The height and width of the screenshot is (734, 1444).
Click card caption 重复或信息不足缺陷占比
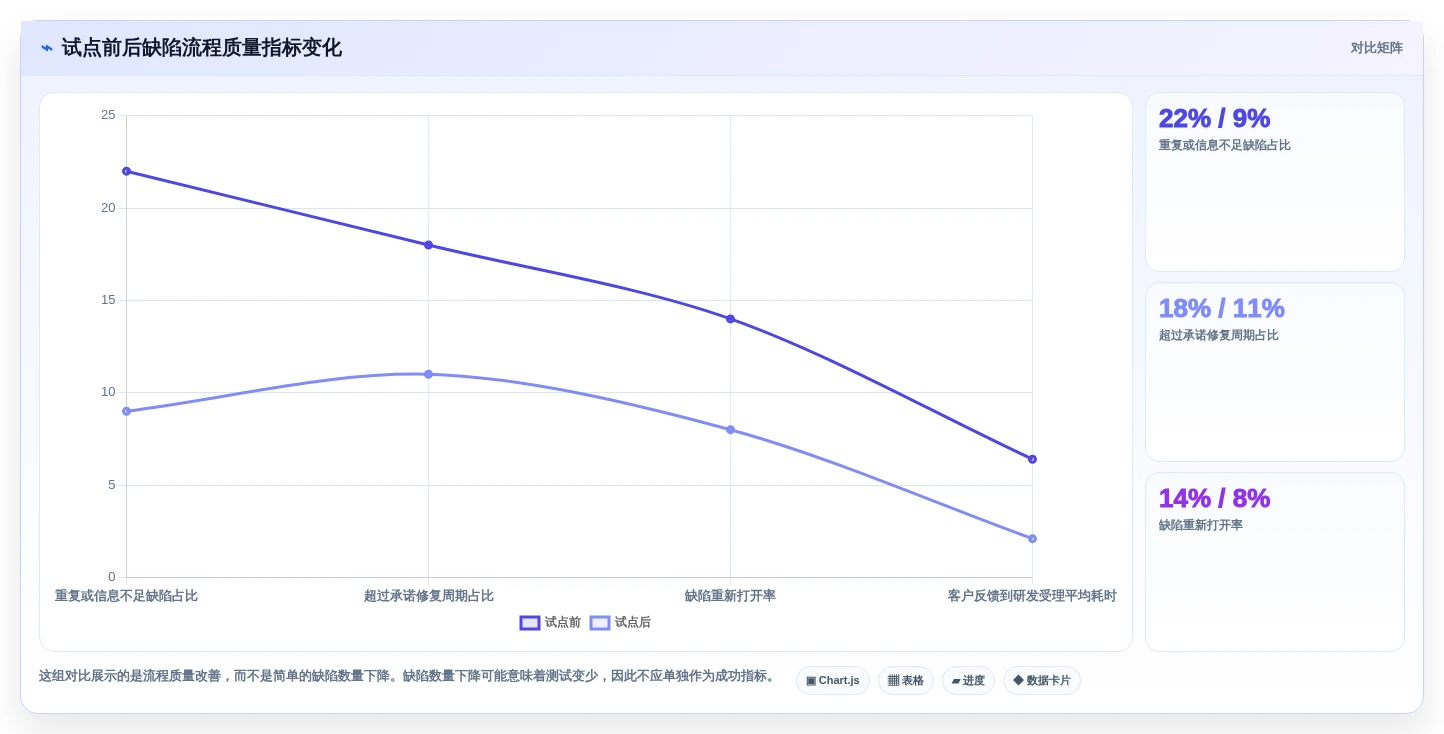pos(1224,145)
